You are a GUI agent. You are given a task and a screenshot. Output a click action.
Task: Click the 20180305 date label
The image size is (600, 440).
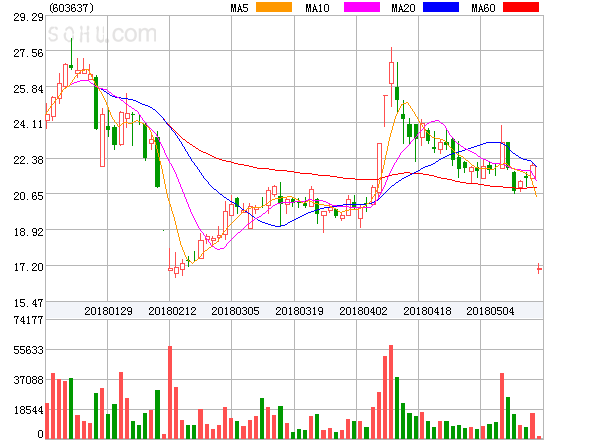coord(235,311)
